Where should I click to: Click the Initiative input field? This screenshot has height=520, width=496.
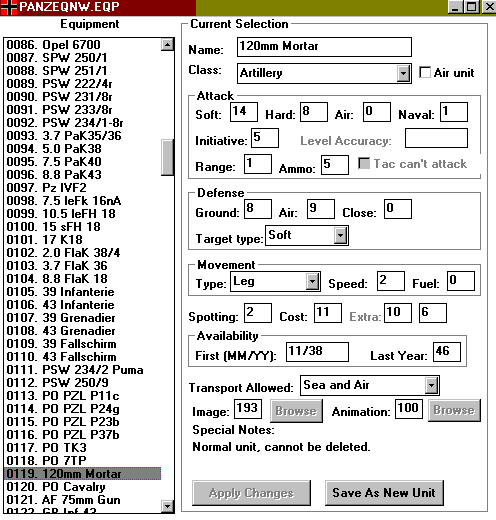265,138
